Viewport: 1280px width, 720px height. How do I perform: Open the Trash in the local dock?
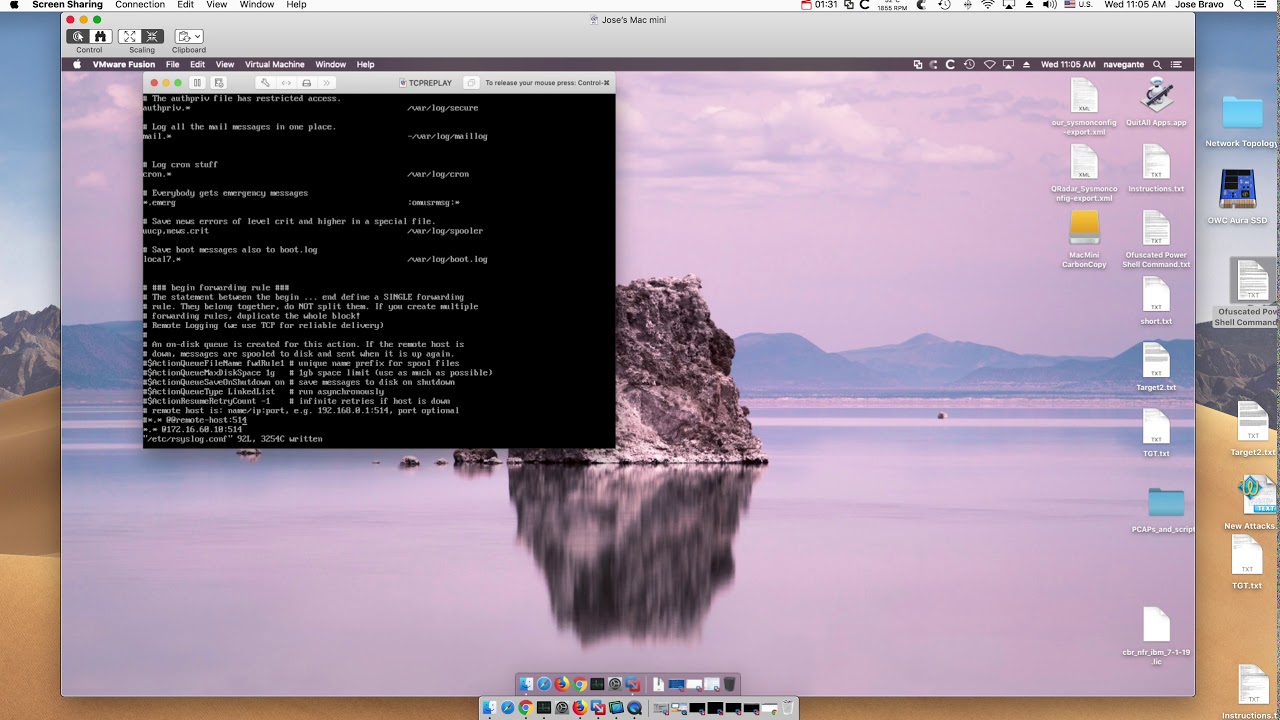click(788, 708)
